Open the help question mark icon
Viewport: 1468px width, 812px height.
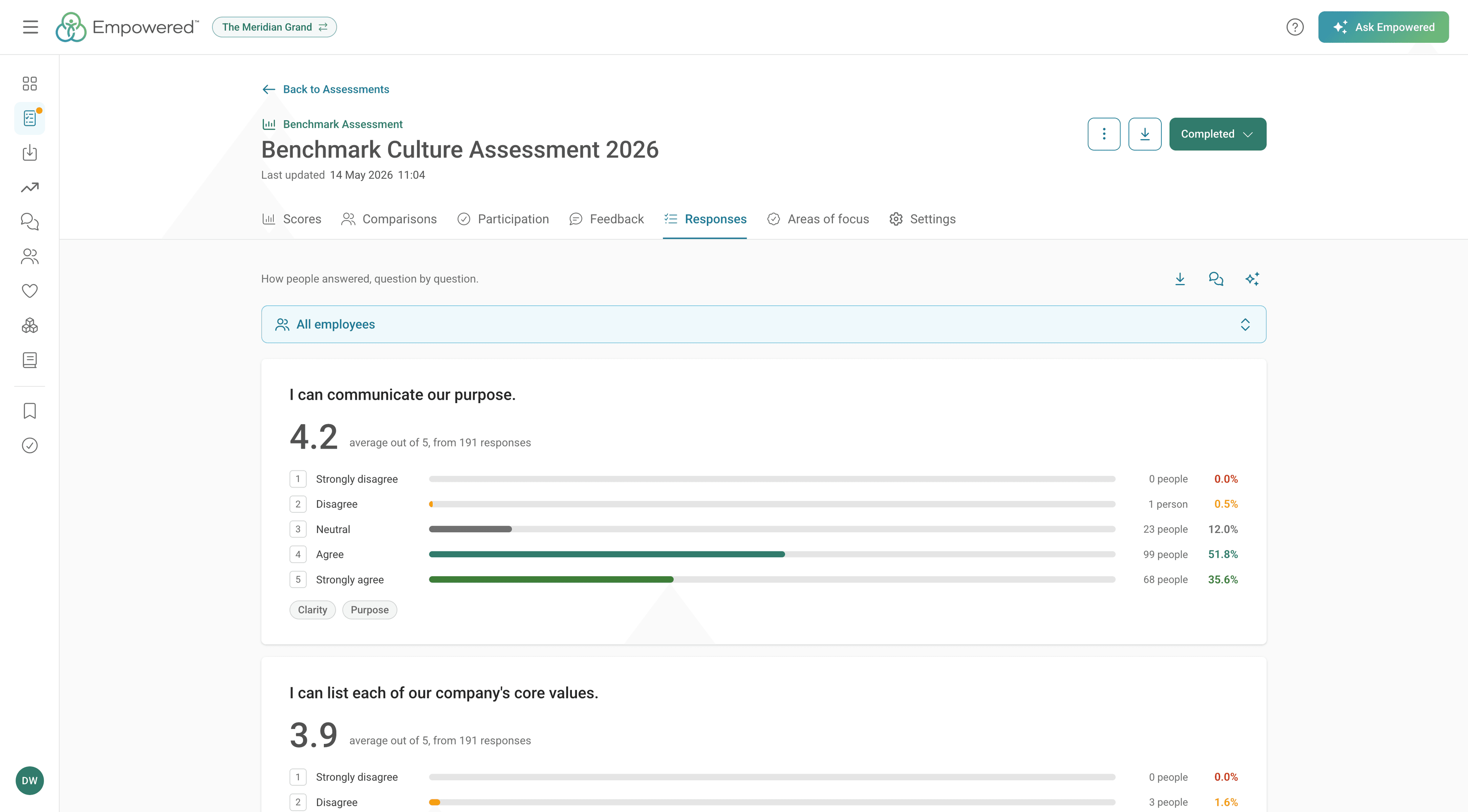(1295, 27)
